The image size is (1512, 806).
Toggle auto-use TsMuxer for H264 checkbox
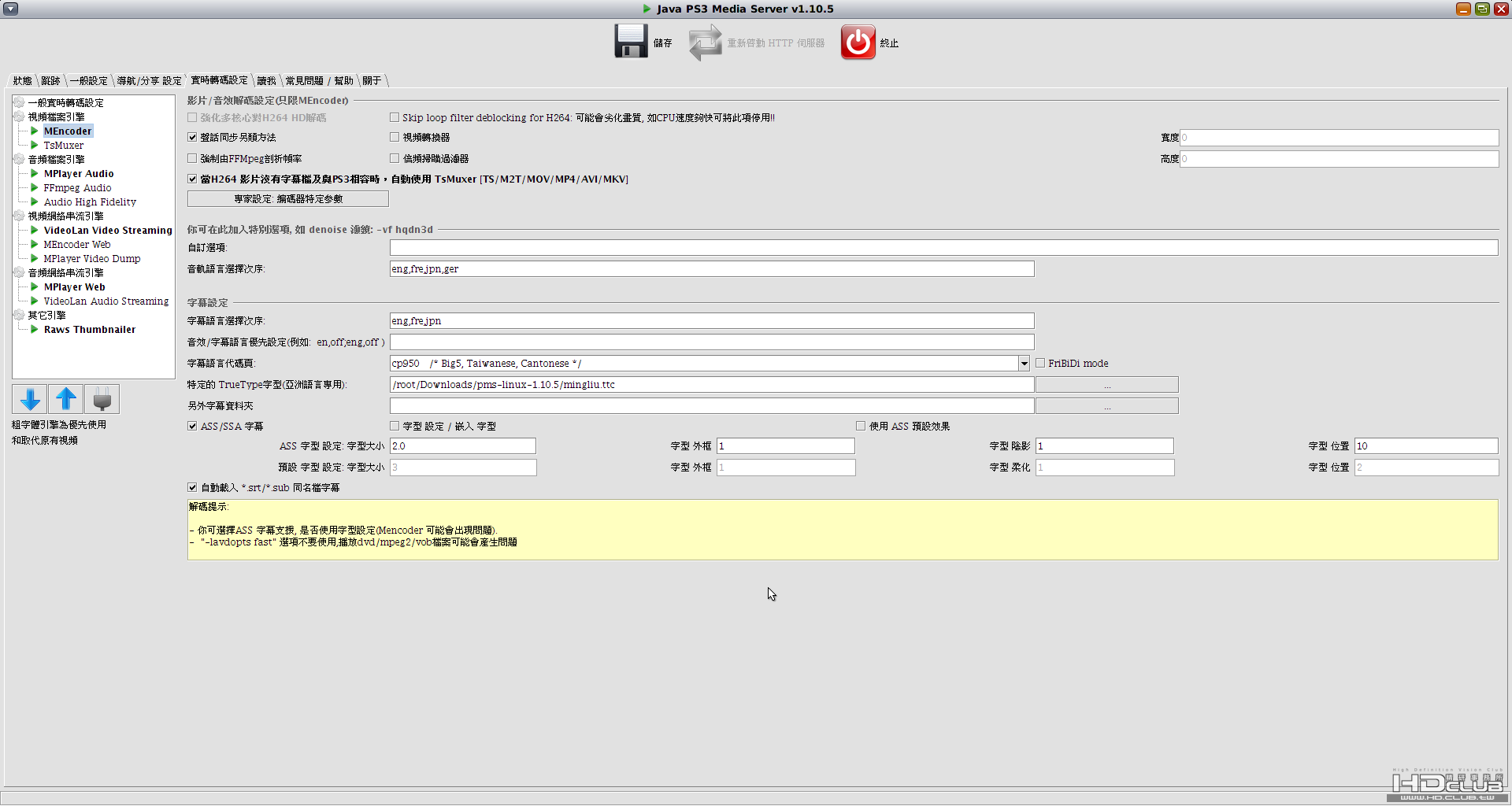tap(192, 179)
